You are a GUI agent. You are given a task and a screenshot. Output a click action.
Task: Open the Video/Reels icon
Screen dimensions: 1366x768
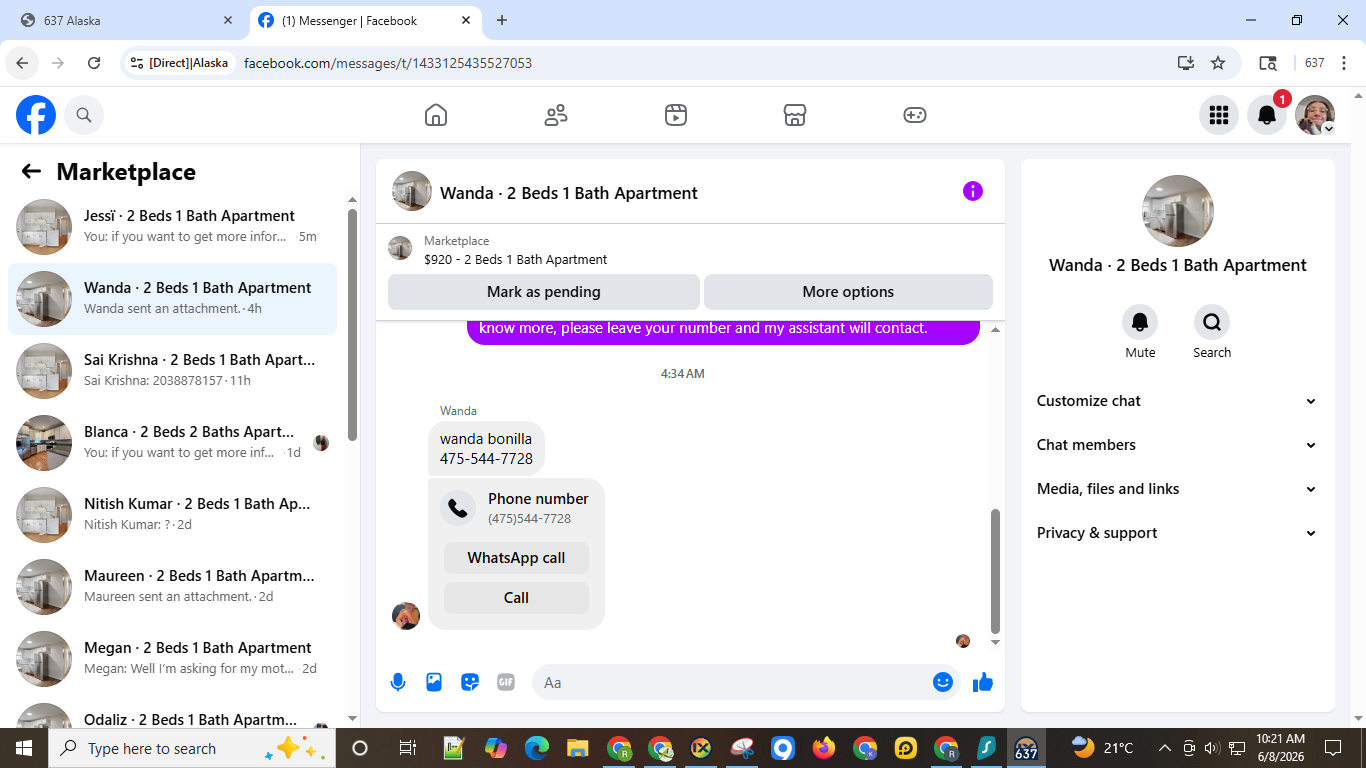676,115
